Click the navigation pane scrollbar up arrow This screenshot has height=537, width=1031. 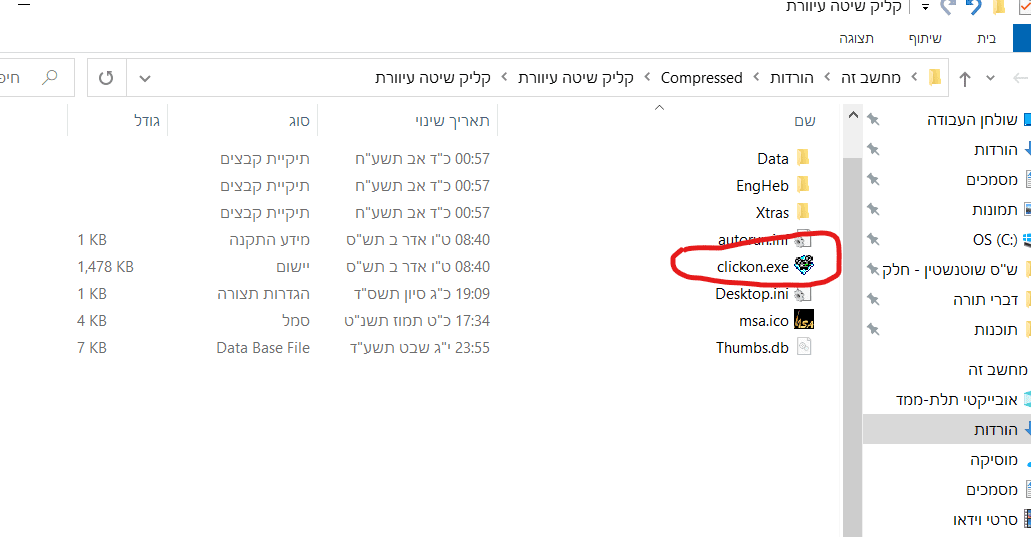tap(853, 115)
